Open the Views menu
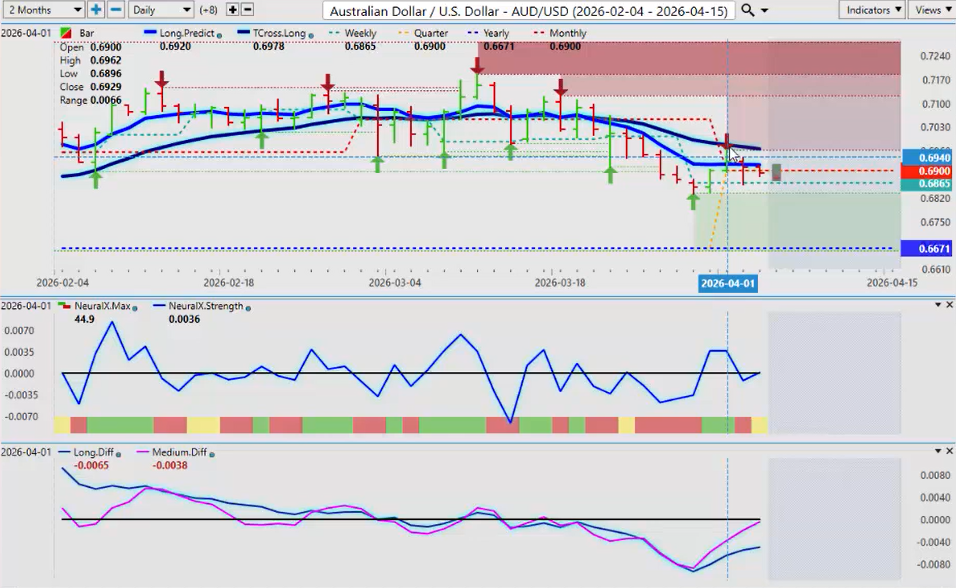The image size is (956, 588). pos(932,9)
